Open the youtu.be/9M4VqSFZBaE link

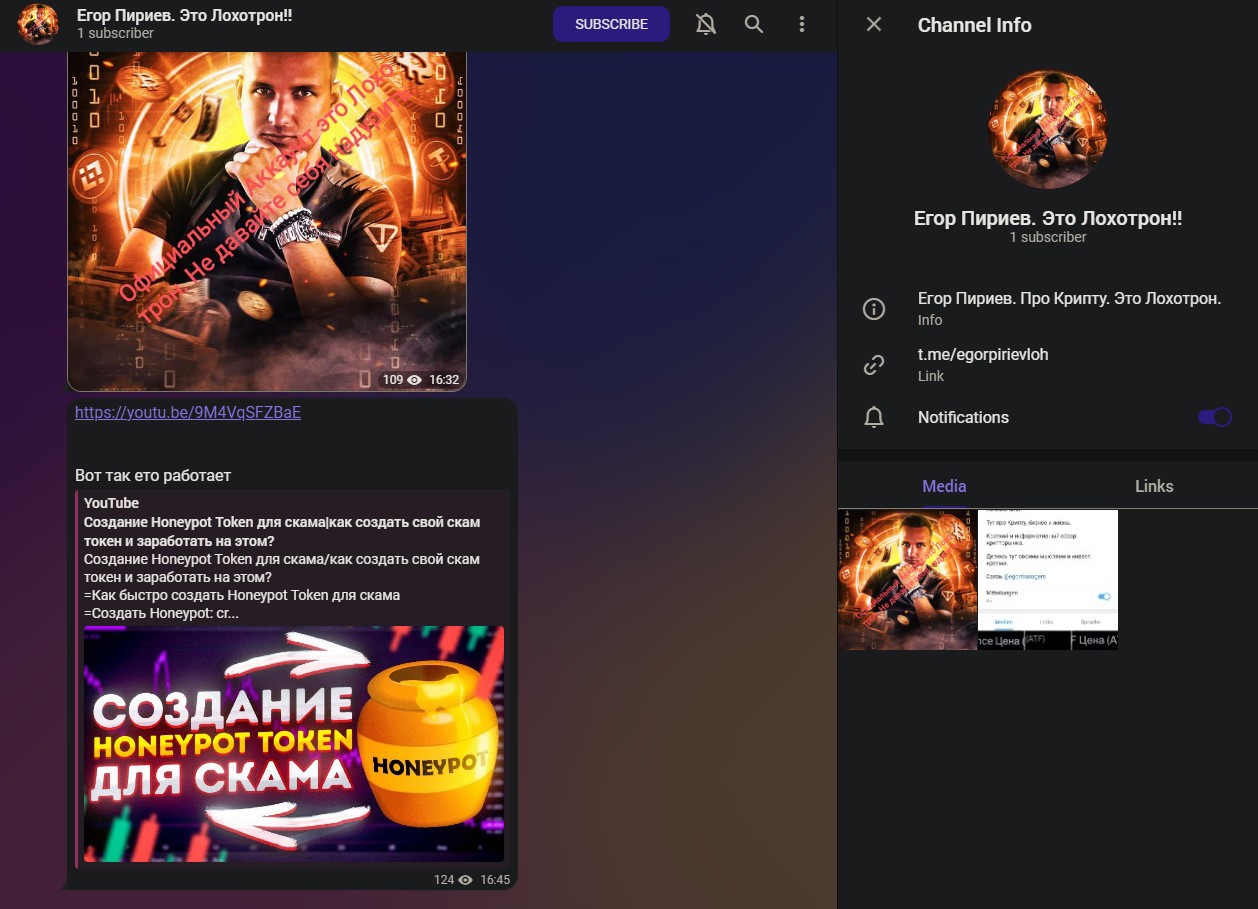(x=188, y=413)
